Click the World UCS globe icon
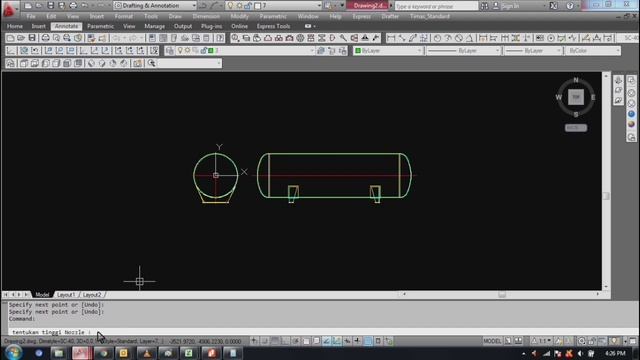Image resolution: width=640 pixels, height=360 pixels. click(24, 51)
